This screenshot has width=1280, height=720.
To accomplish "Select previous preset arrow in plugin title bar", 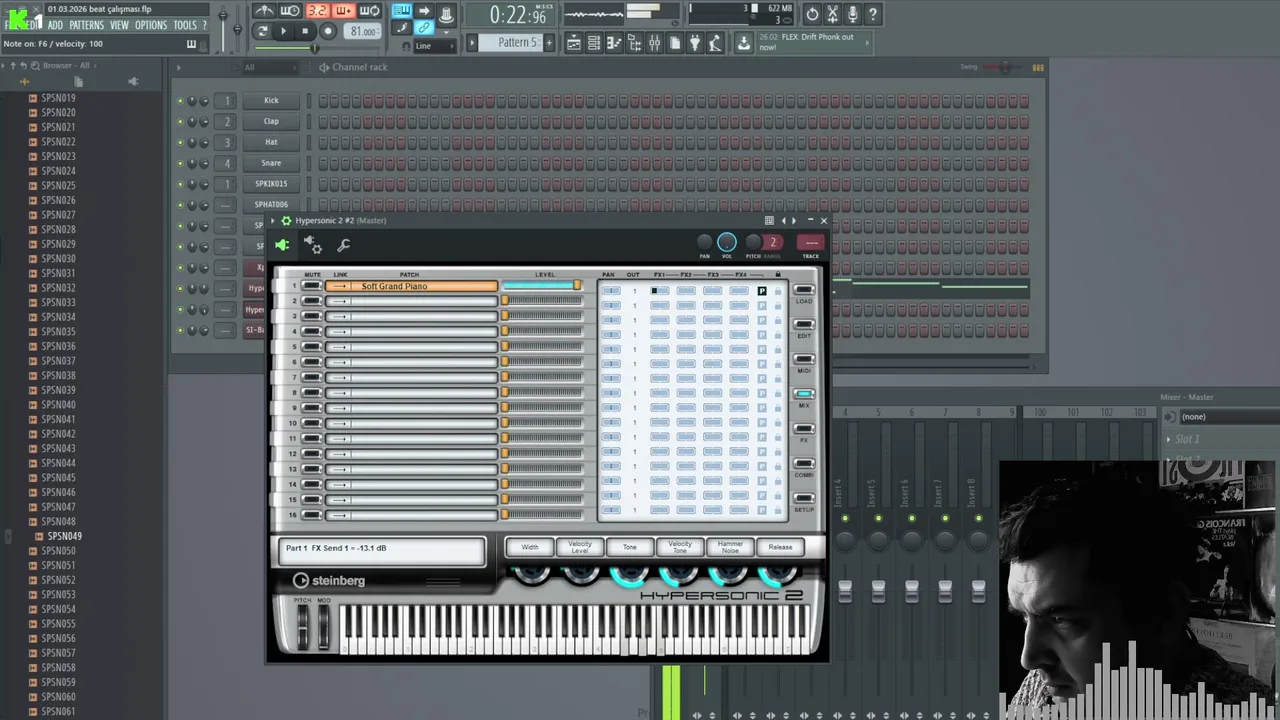I will click(x=784, y=220).
